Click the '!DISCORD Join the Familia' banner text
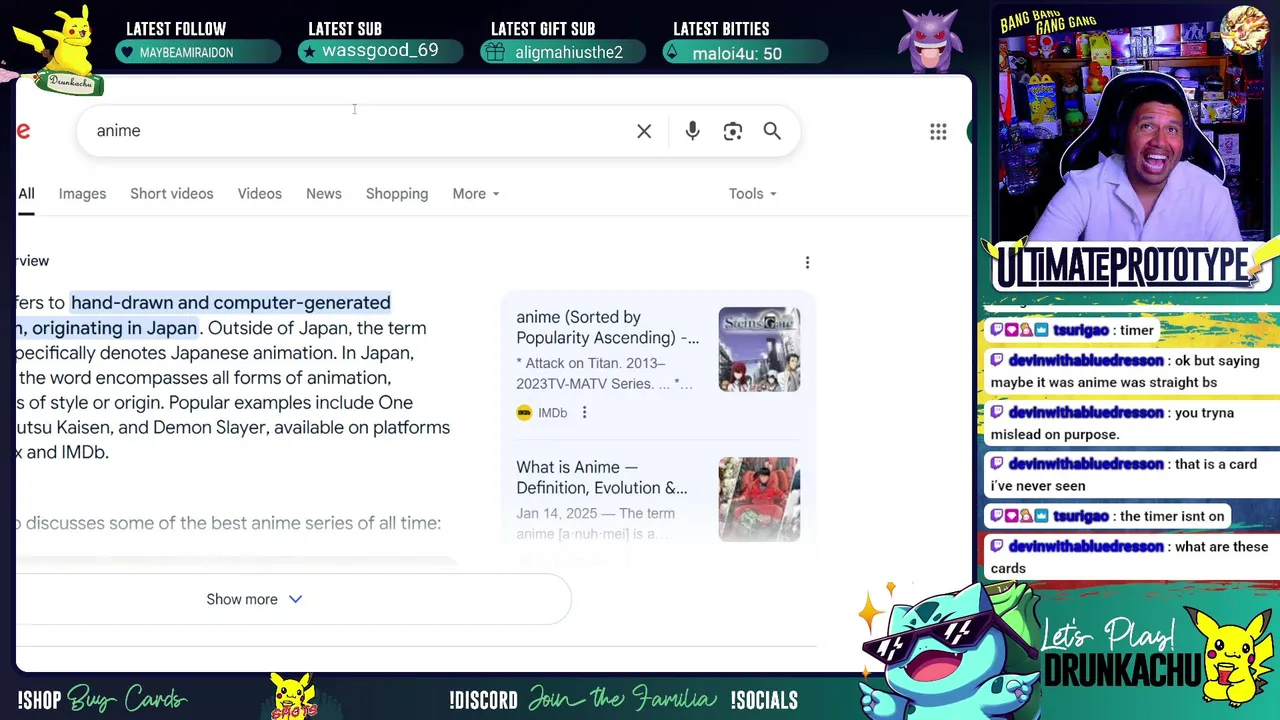The image size is (1280, 720). pos(583,700)
